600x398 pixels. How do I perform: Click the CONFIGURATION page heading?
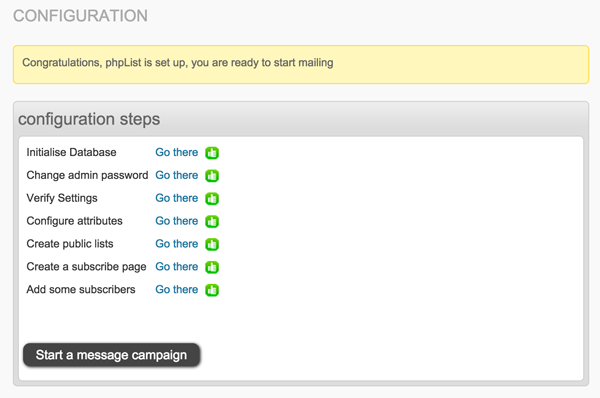80,16
